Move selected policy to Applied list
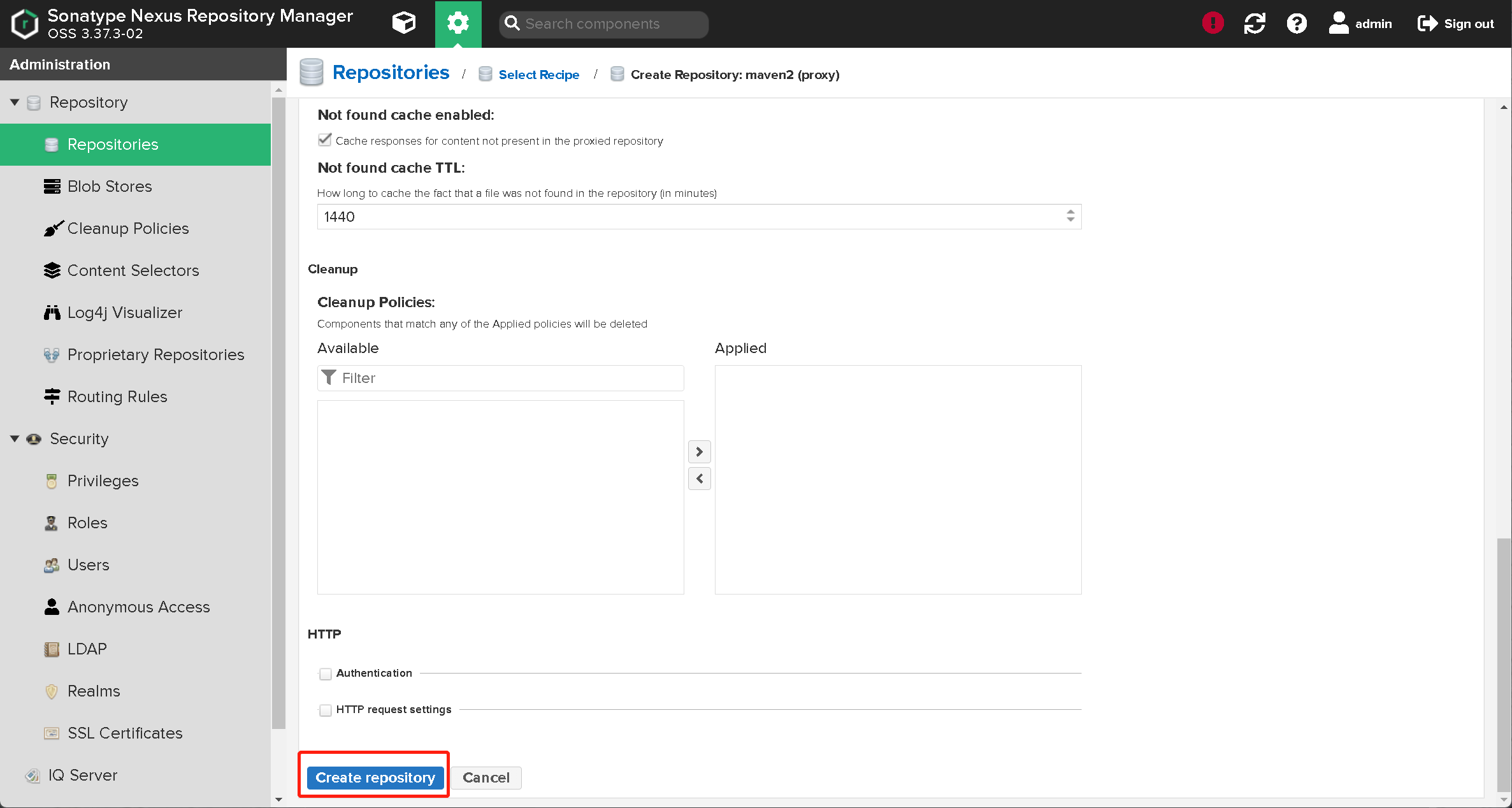The image size is (1512, 808). coord(700,452)
